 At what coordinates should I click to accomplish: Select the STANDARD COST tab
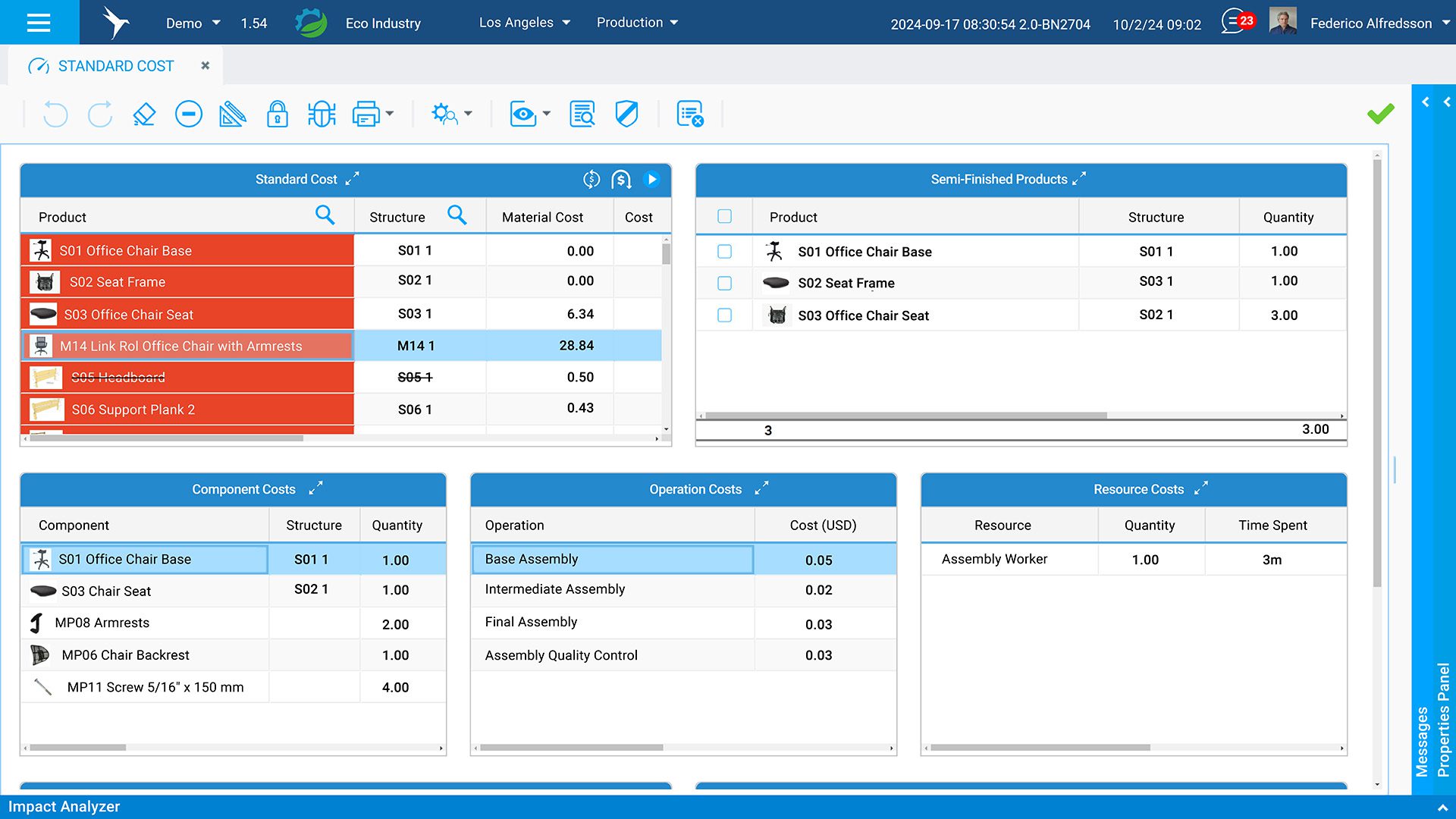(x=116, y=66)
